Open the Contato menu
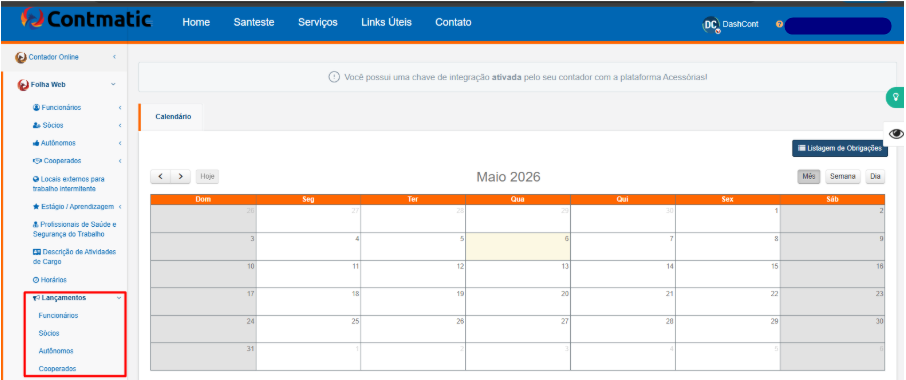Viewport: 906px width, 380px height. (x=454, y=23)
